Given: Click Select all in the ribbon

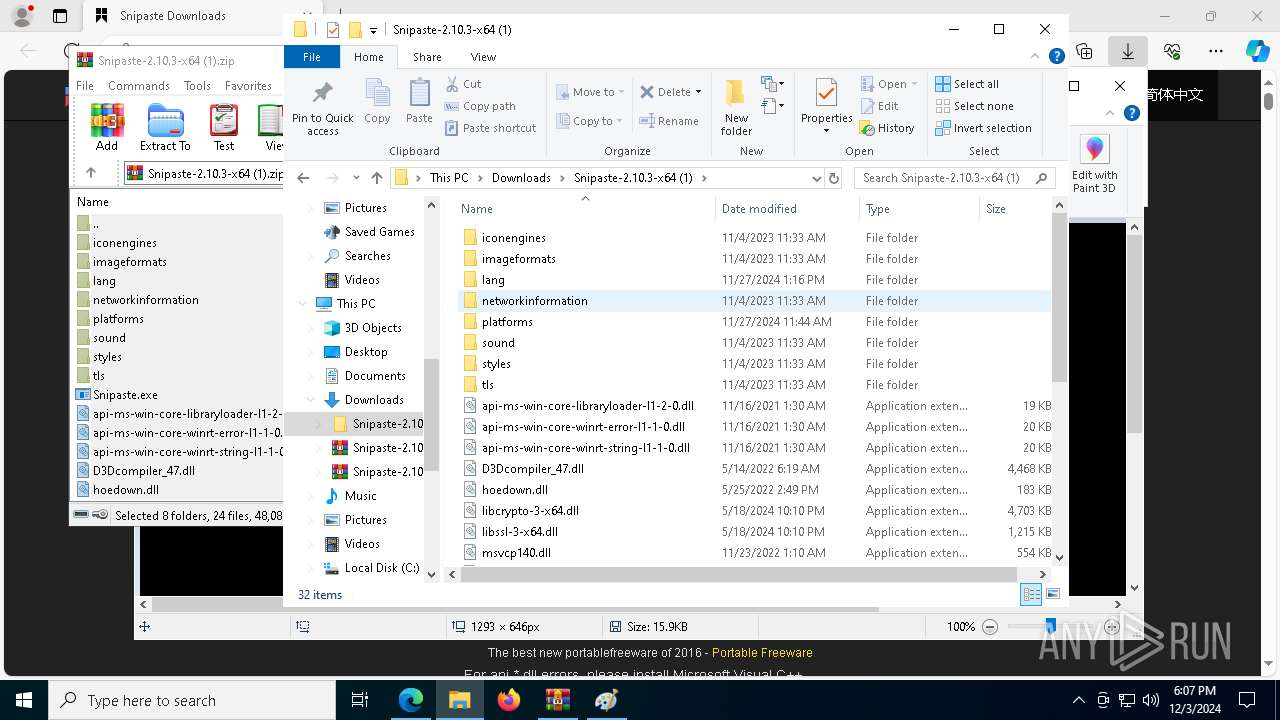Looking at the screenshot, I should [967, 84].
